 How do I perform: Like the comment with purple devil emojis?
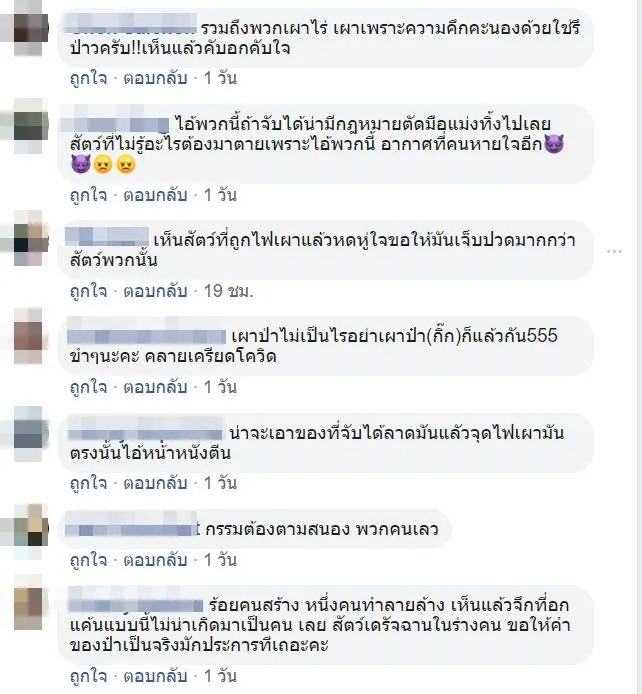tap(88, 195)
